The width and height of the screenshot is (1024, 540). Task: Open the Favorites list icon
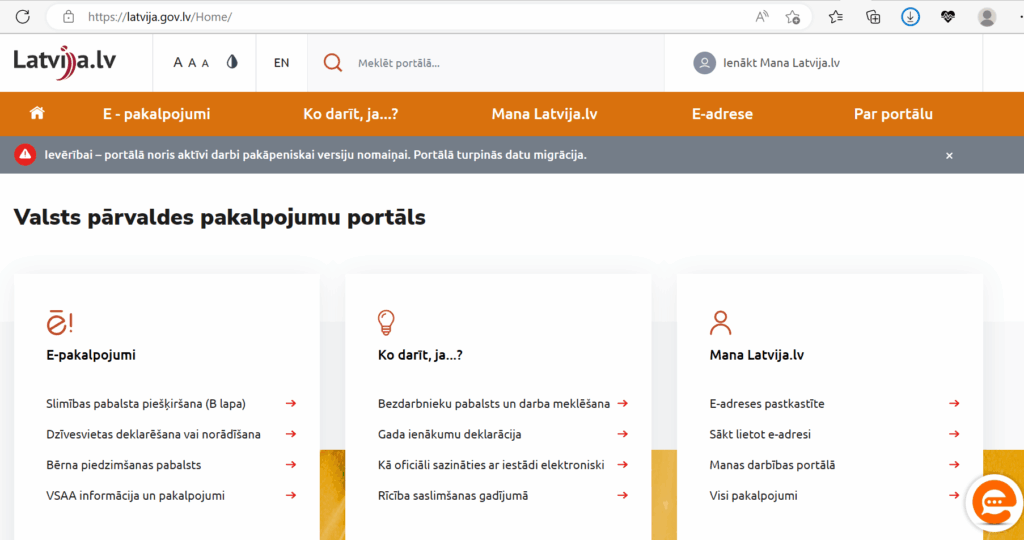pos(835,17)
